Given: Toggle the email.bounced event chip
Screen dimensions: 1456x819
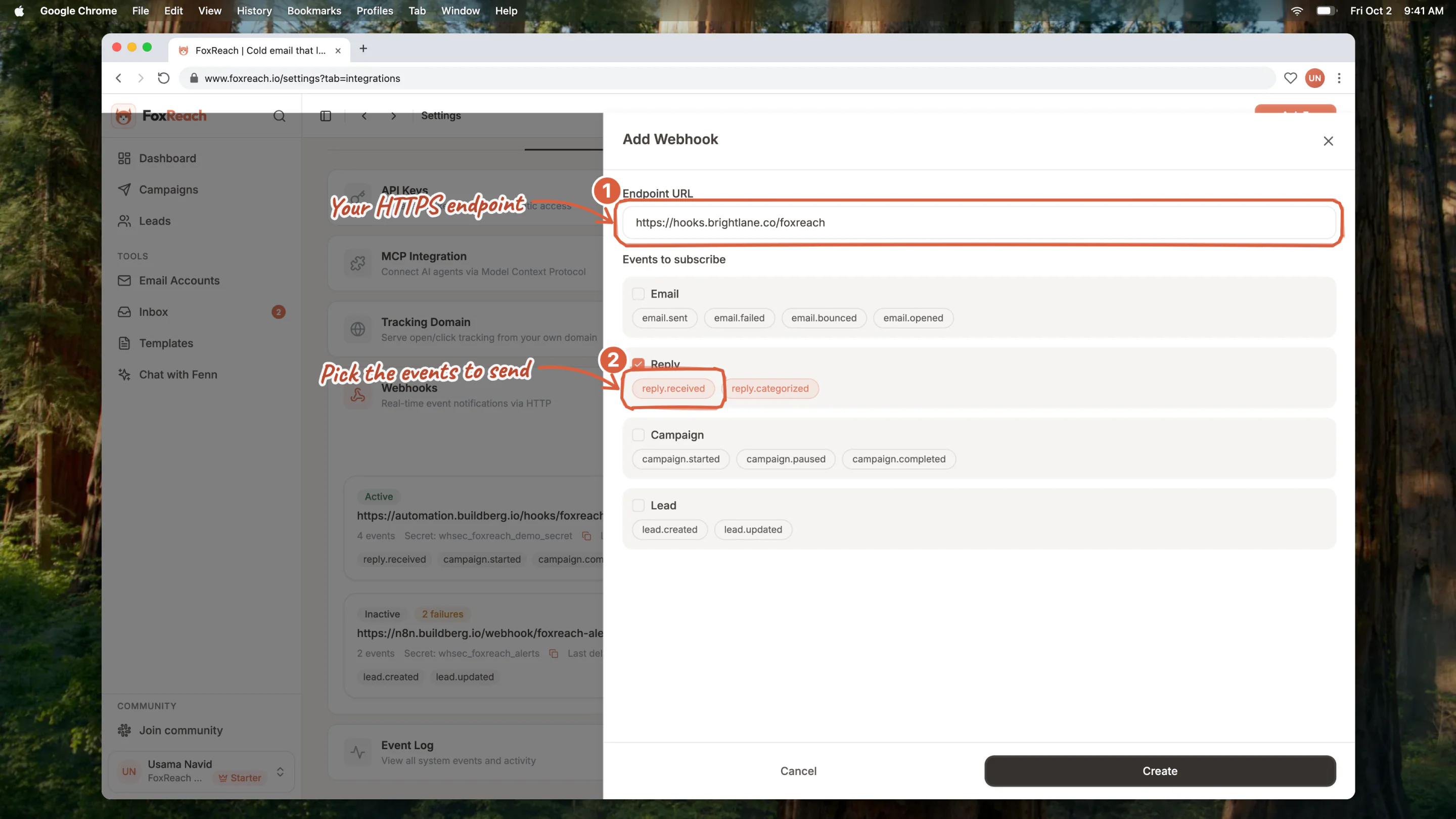Looking at the screenshot, I should (824, 317).
